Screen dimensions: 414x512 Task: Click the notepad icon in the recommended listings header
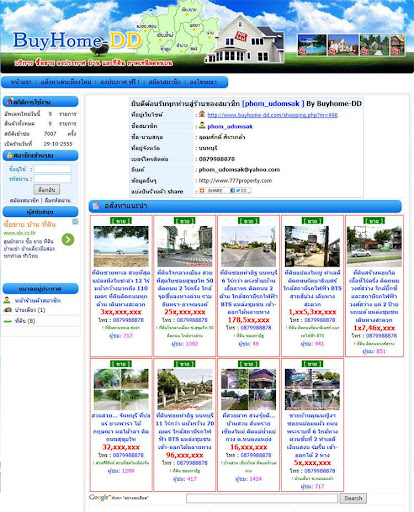point(96,206)
